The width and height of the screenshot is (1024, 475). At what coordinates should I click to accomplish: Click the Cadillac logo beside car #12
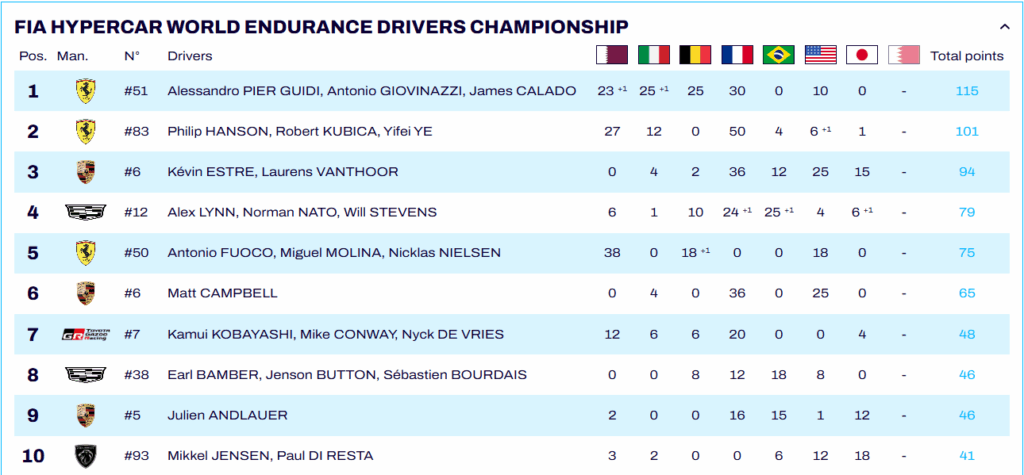85,212
